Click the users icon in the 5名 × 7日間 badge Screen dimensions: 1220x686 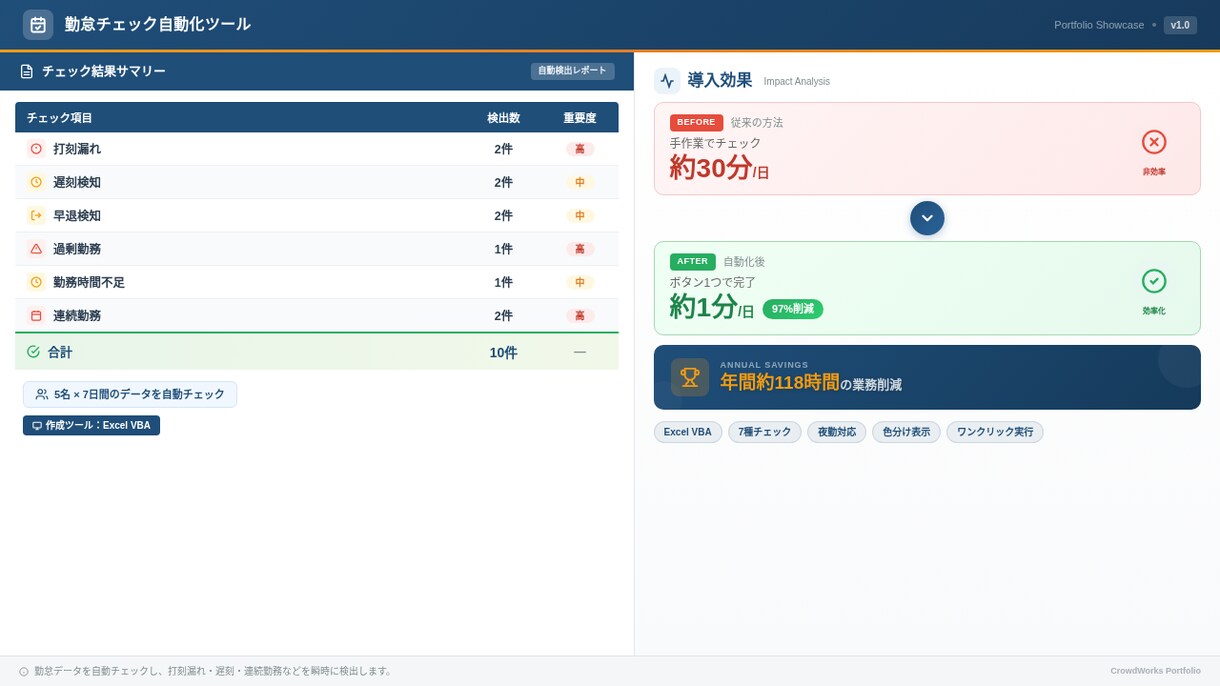tap(41, 394)
